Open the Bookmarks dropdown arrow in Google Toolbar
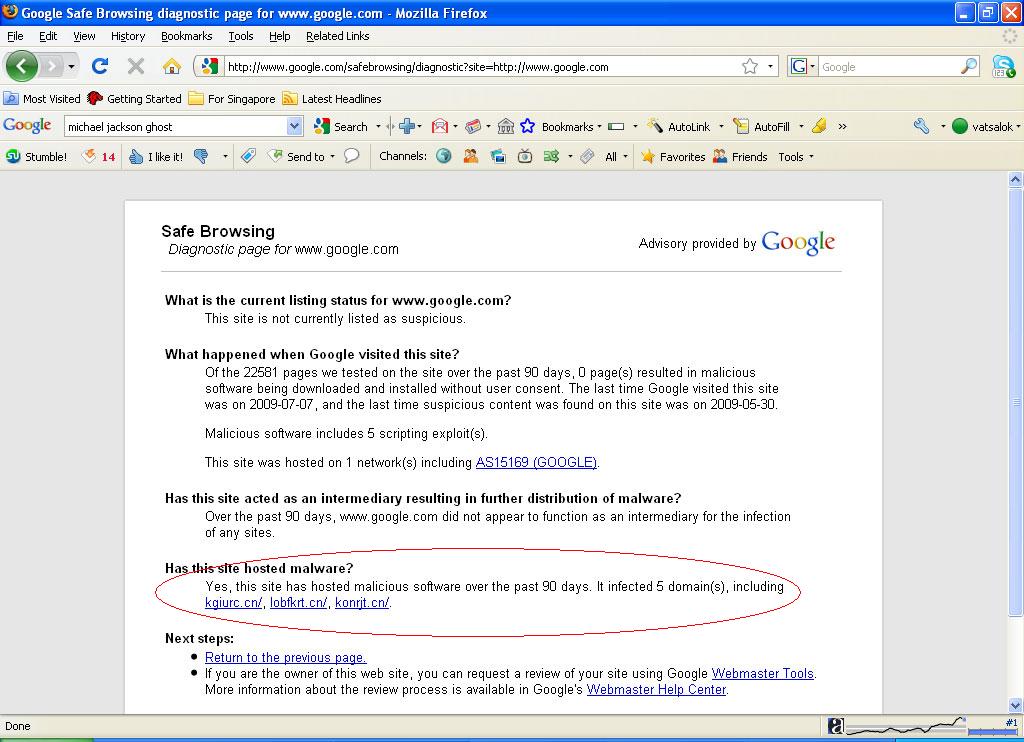The width and height of the screenshot is (1024, 742). (x=599, y=127)
